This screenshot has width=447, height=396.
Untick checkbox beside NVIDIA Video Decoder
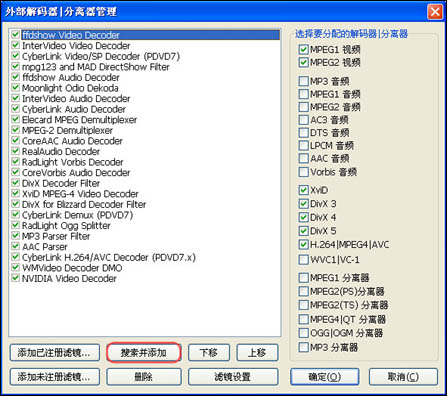pyautogui.click(x=15, y=278)
